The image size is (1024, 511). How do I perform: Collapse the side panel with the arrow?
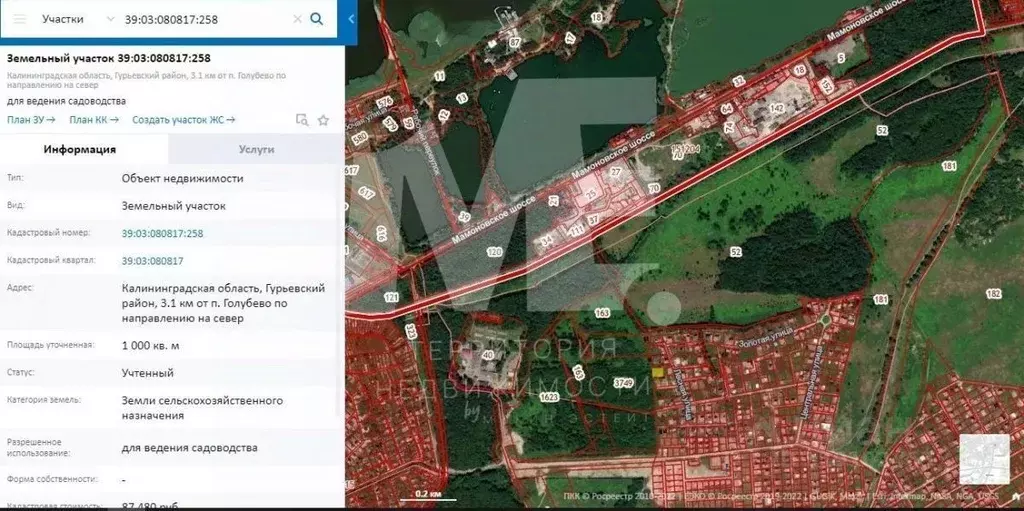coord(351,19)
